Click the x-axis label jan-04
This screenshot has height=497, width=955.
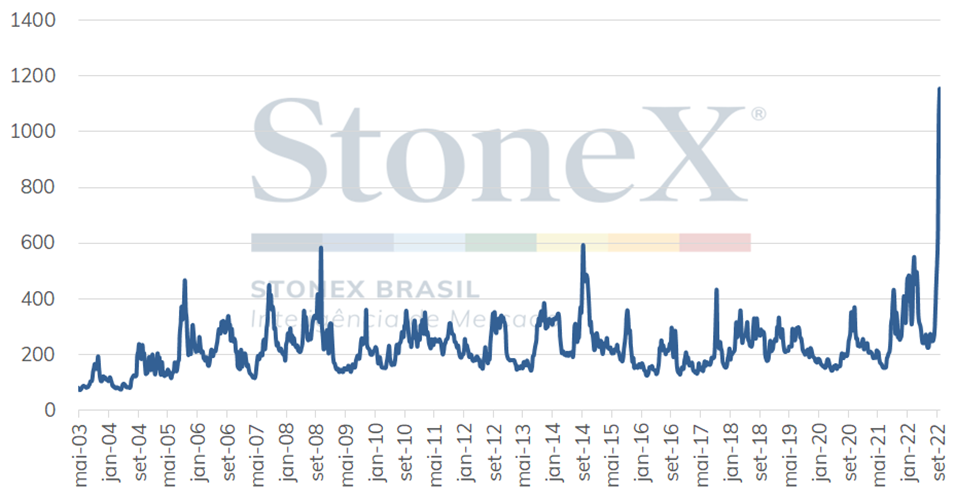pyautogui.click(x=112, y=453)
